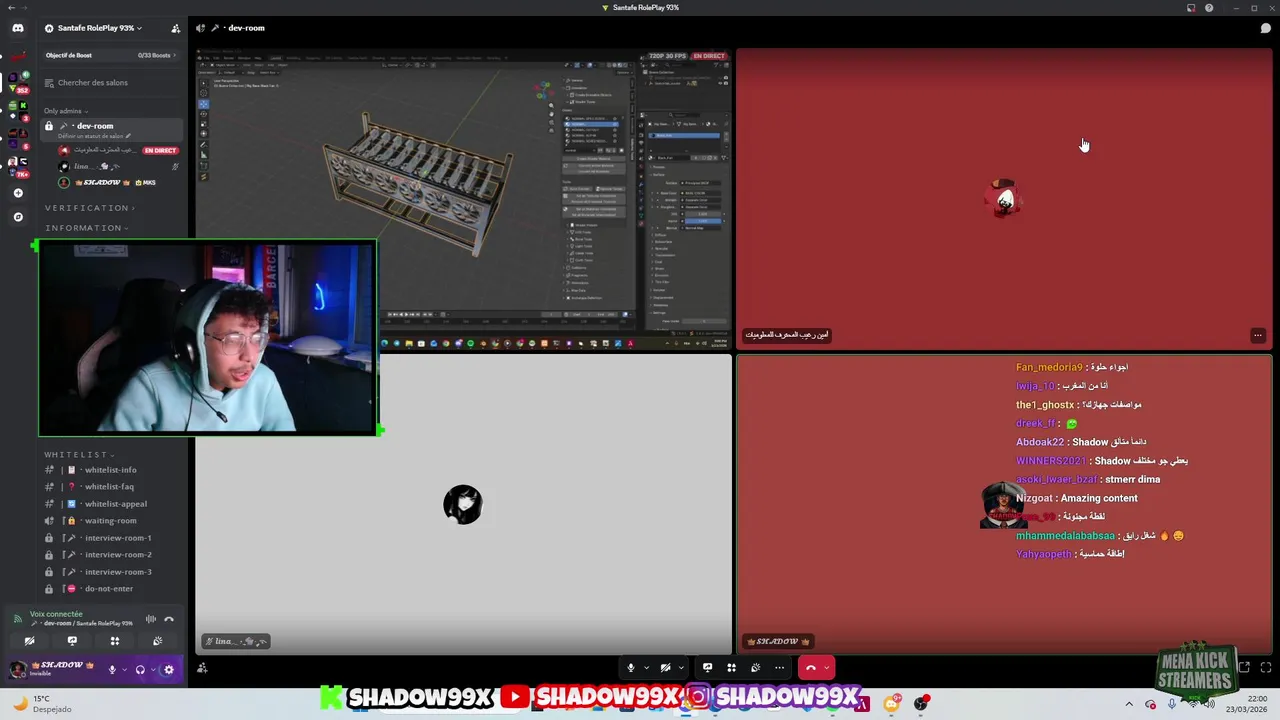Open Discord inbox icon in title bar
This screenshot has width=1280, height=720.
click(x=1191, y=8)
